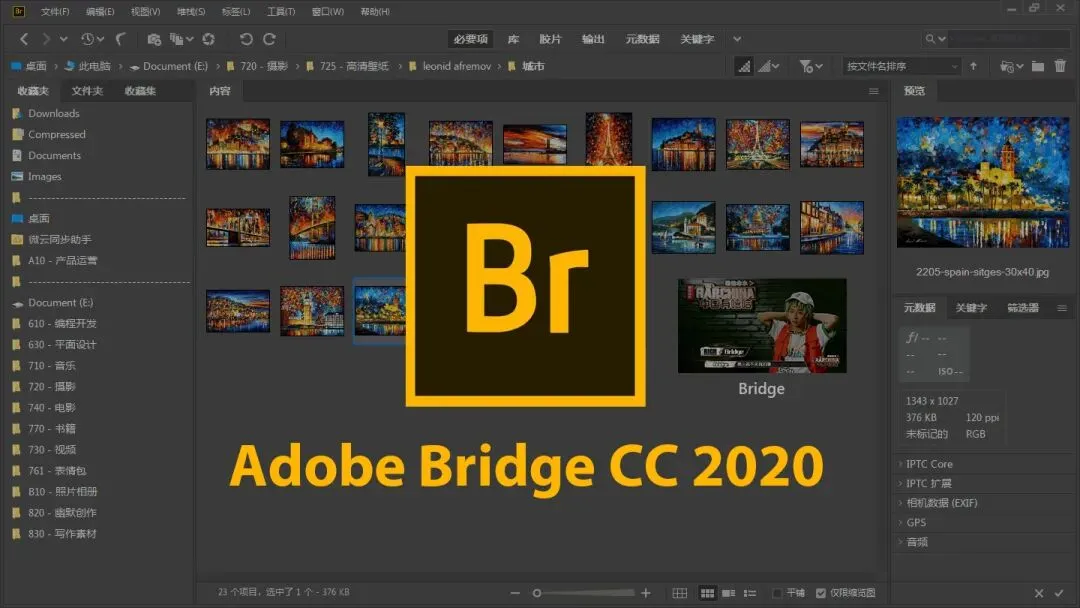Switch to the 胶片 workspace
Viewport: 1080px width, 608px height.
[550, 39]
